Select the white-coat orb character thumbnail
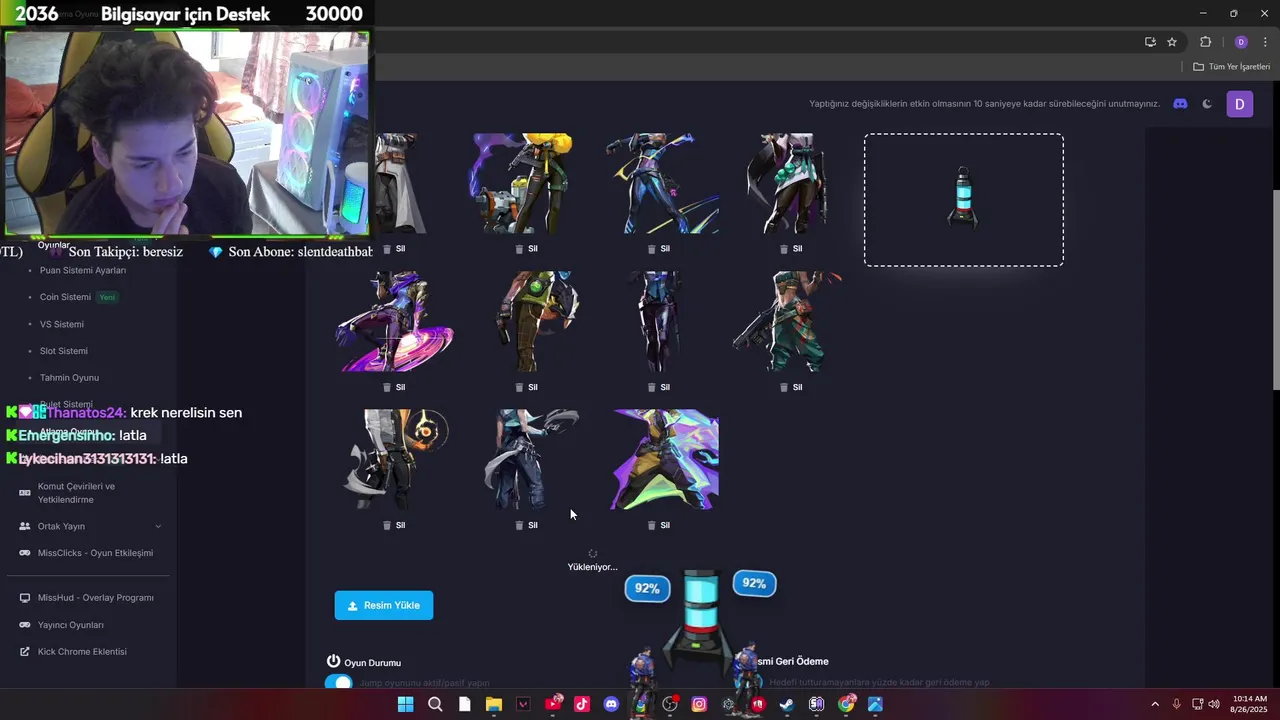Screen dimensions: 1280x720 [395, 459]
